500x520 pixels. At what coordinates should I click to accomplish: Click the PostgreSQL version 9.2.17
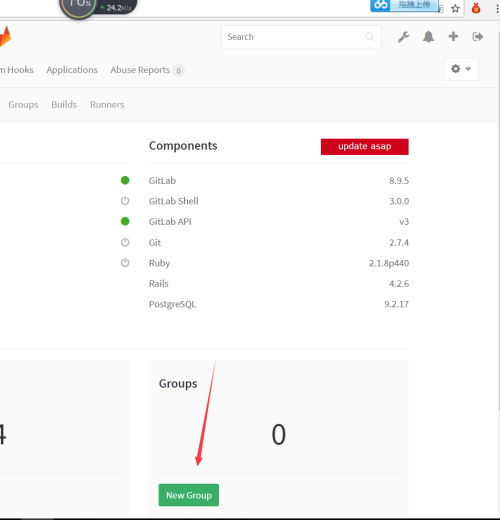(396, 304)
